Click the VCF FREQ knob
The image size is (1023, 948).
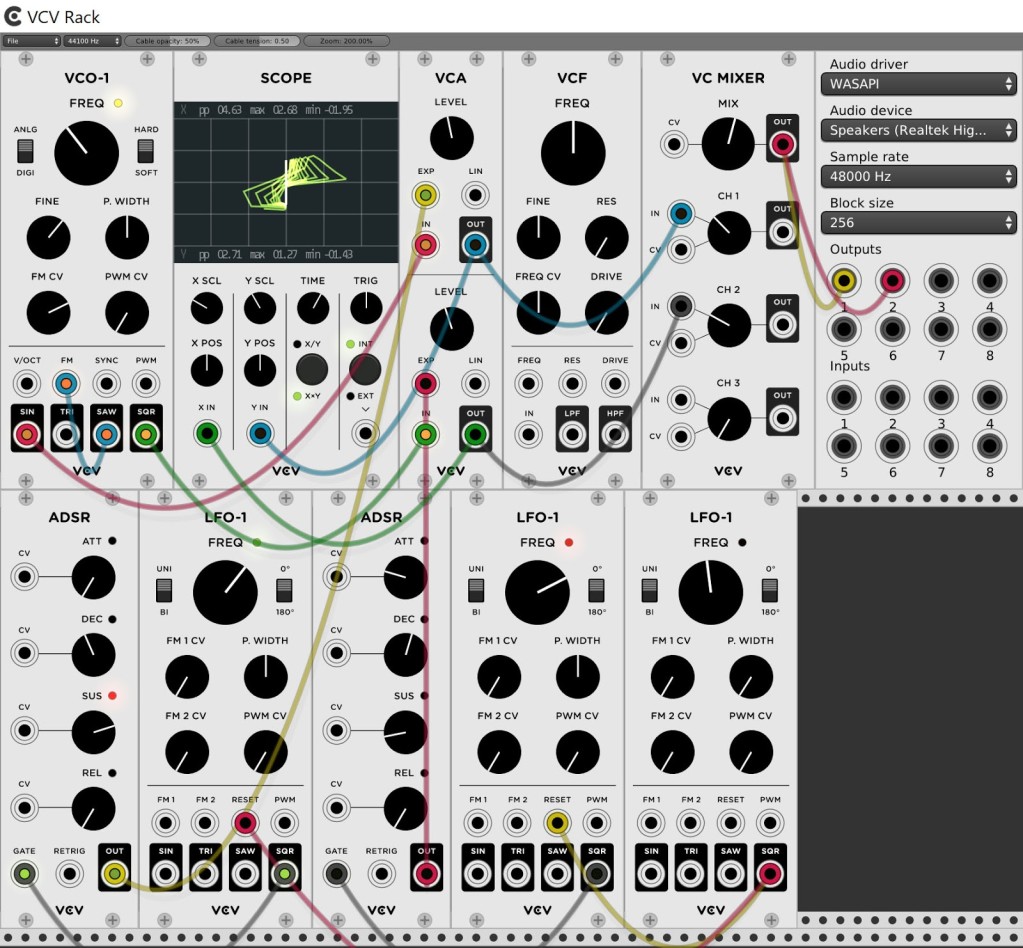coord(573,152)
